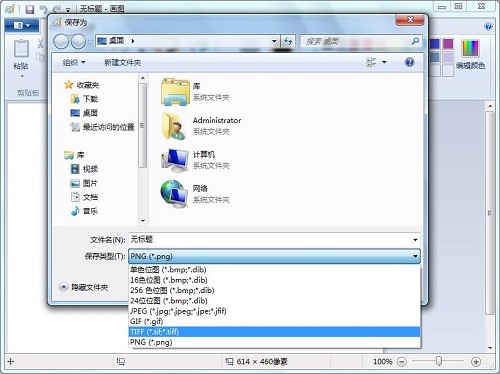The height and width of the screenshot is (374, 500).
Task: Open the view options dropdown arrow
Action: pos(384,62)
